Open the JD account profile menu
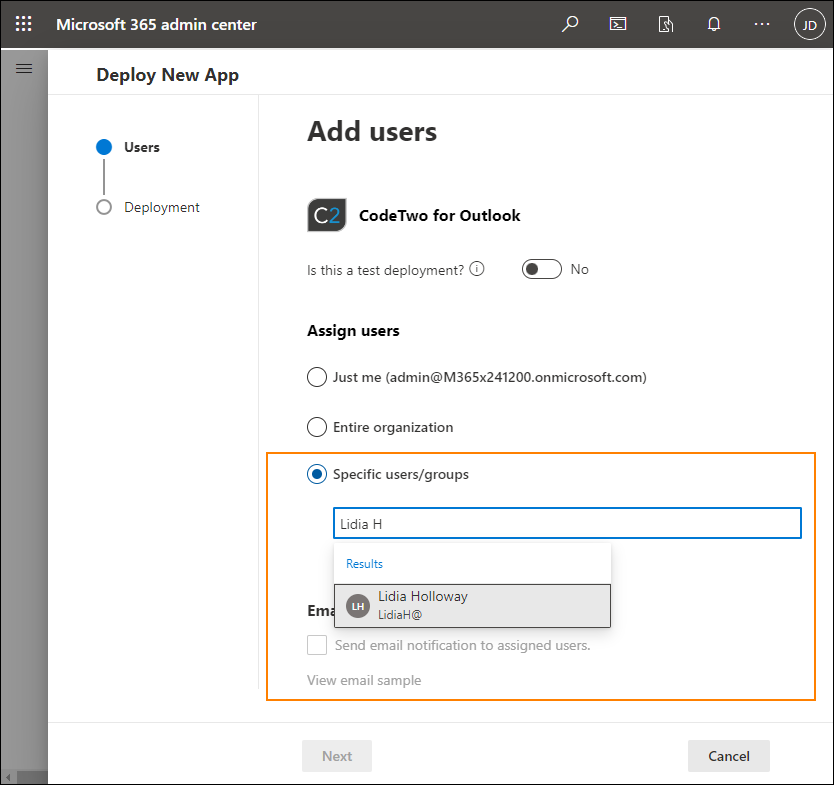834x785 pixels. point(809,23)
